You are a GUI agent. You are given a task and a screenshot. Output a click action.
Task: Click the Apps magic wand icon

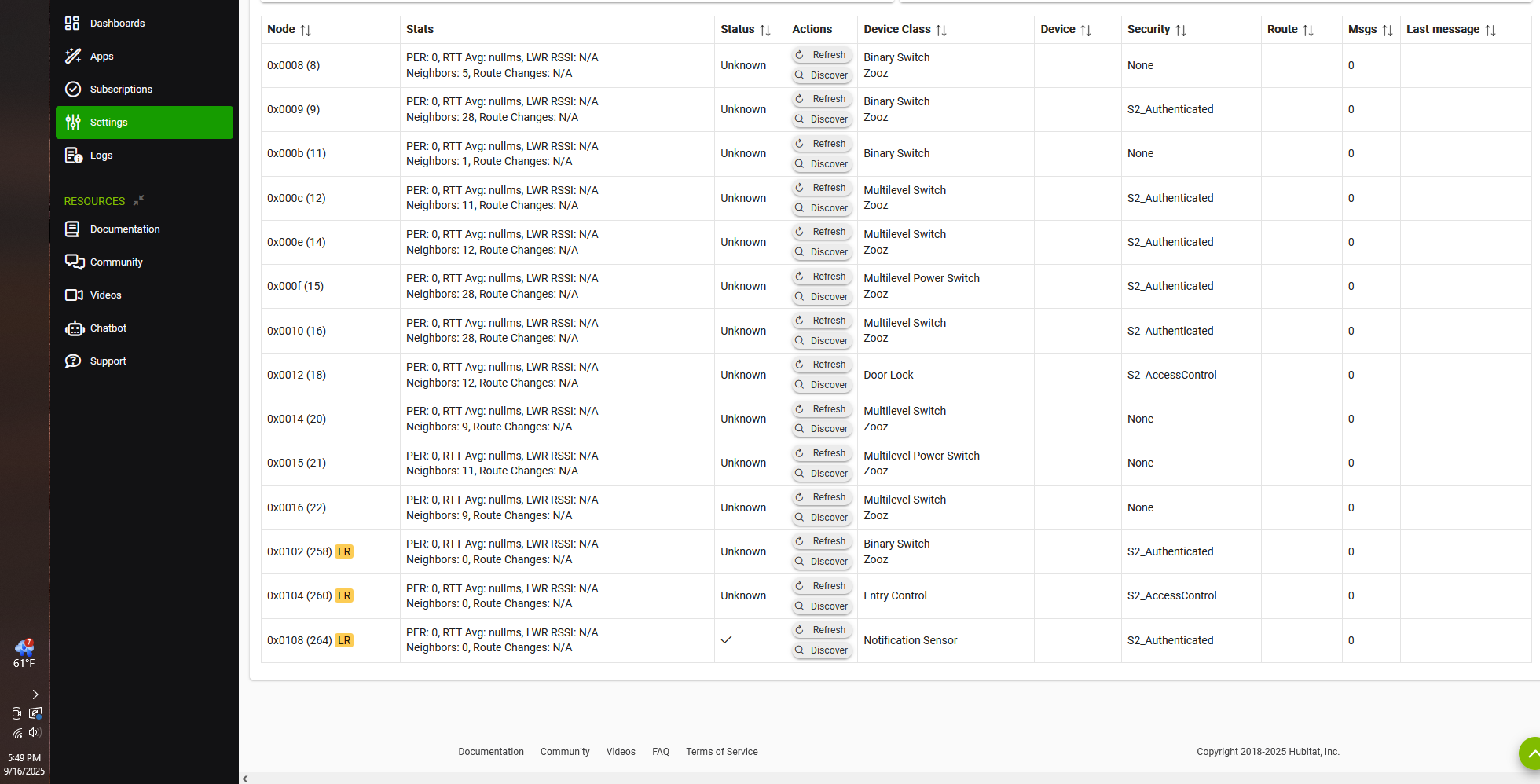click(72, 57)
